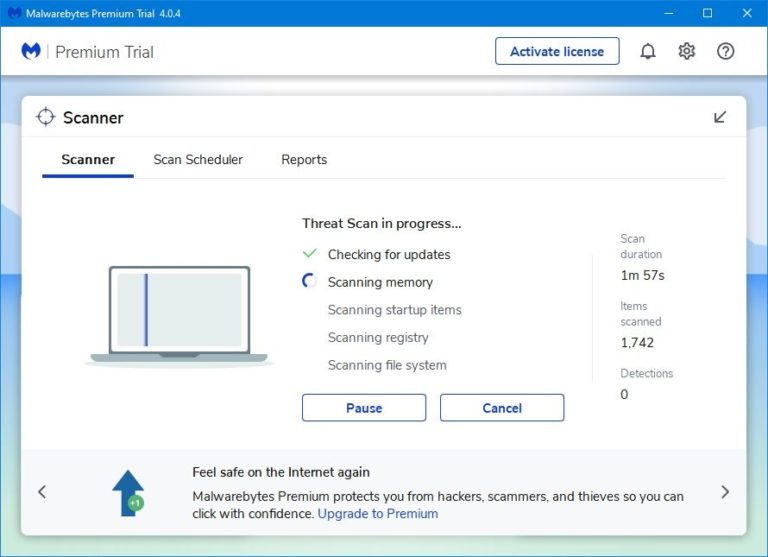Click the Malwarebytes title bar icon
768x557 pixels.
14,13
